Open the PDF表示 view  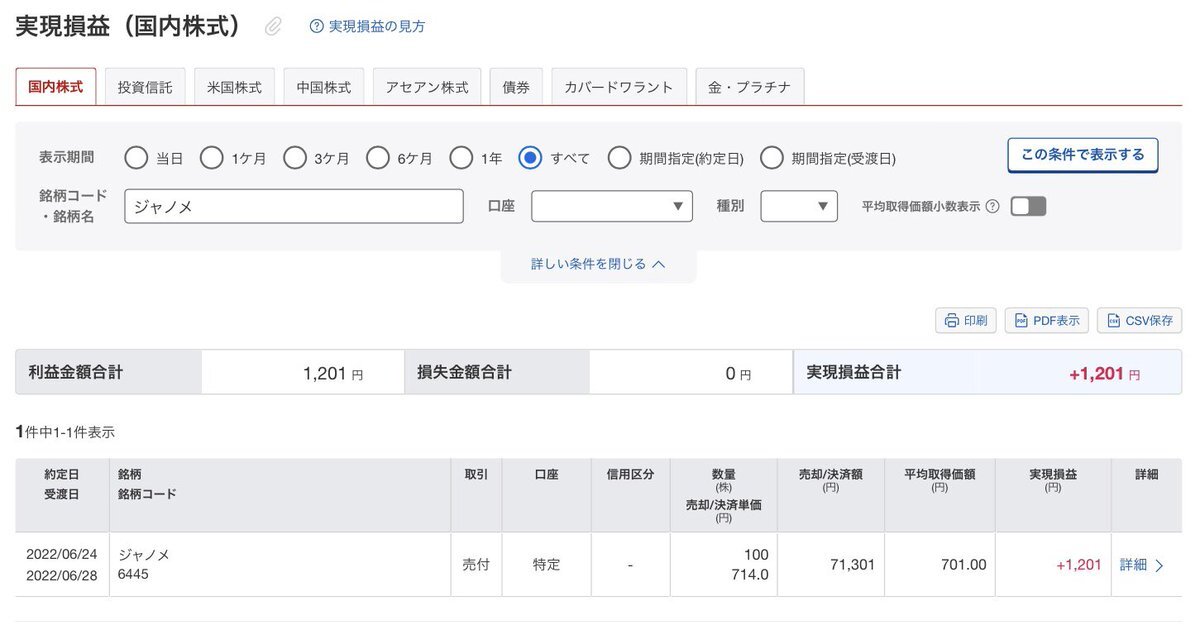[1047, 320]
